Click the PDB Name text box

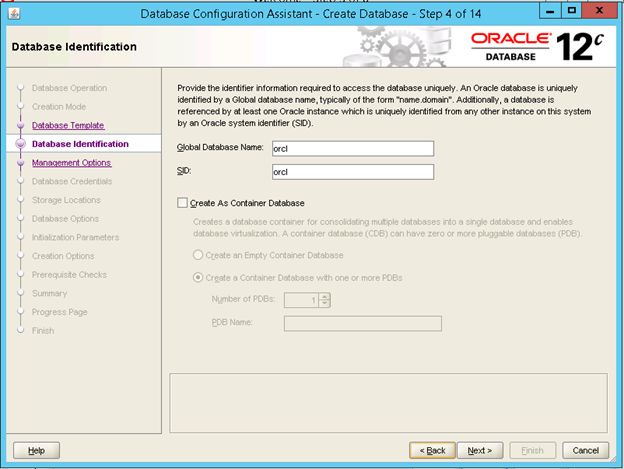(x=362, y=323)
